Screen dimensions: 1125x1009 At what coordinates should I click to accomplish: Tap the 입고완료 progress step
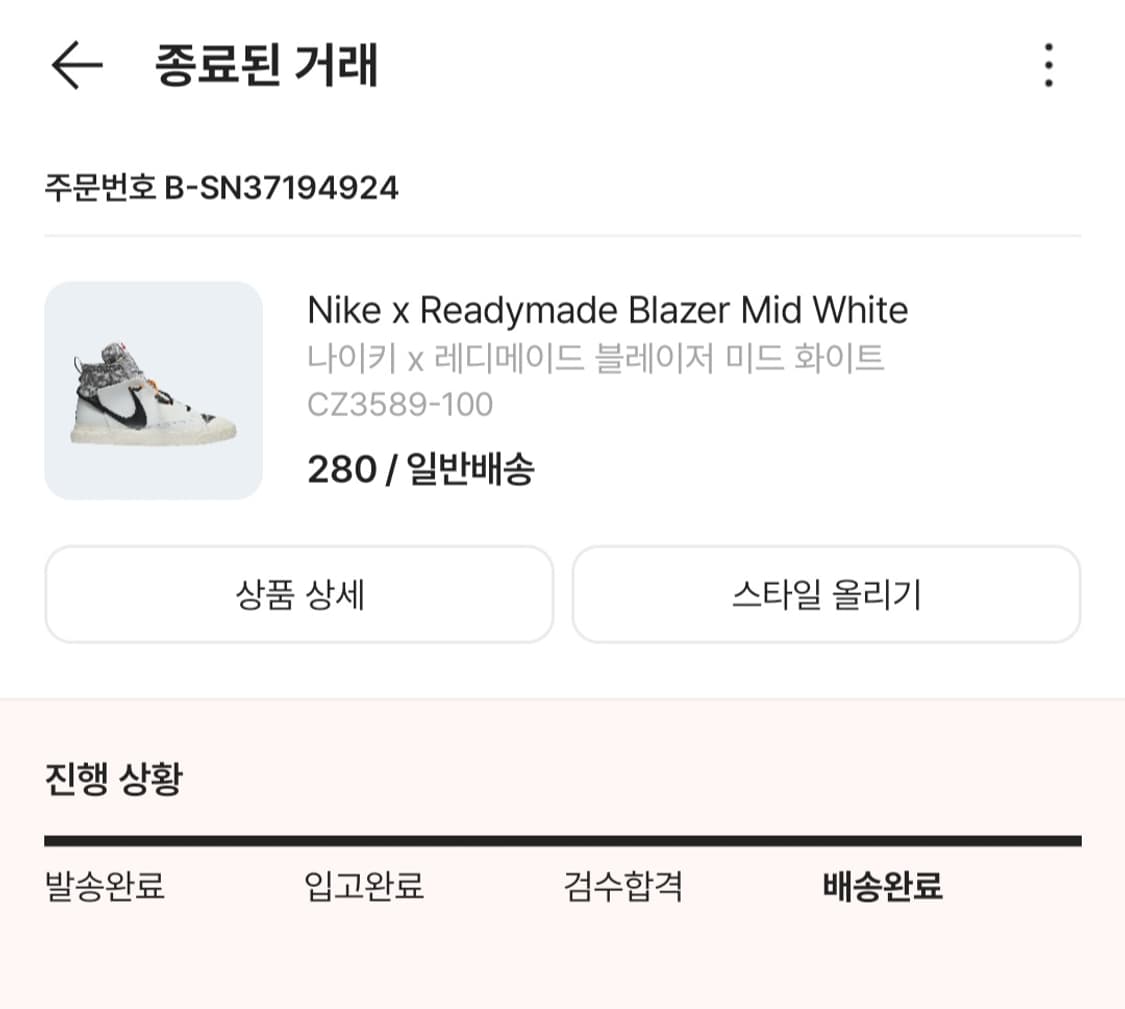(364, 886)
